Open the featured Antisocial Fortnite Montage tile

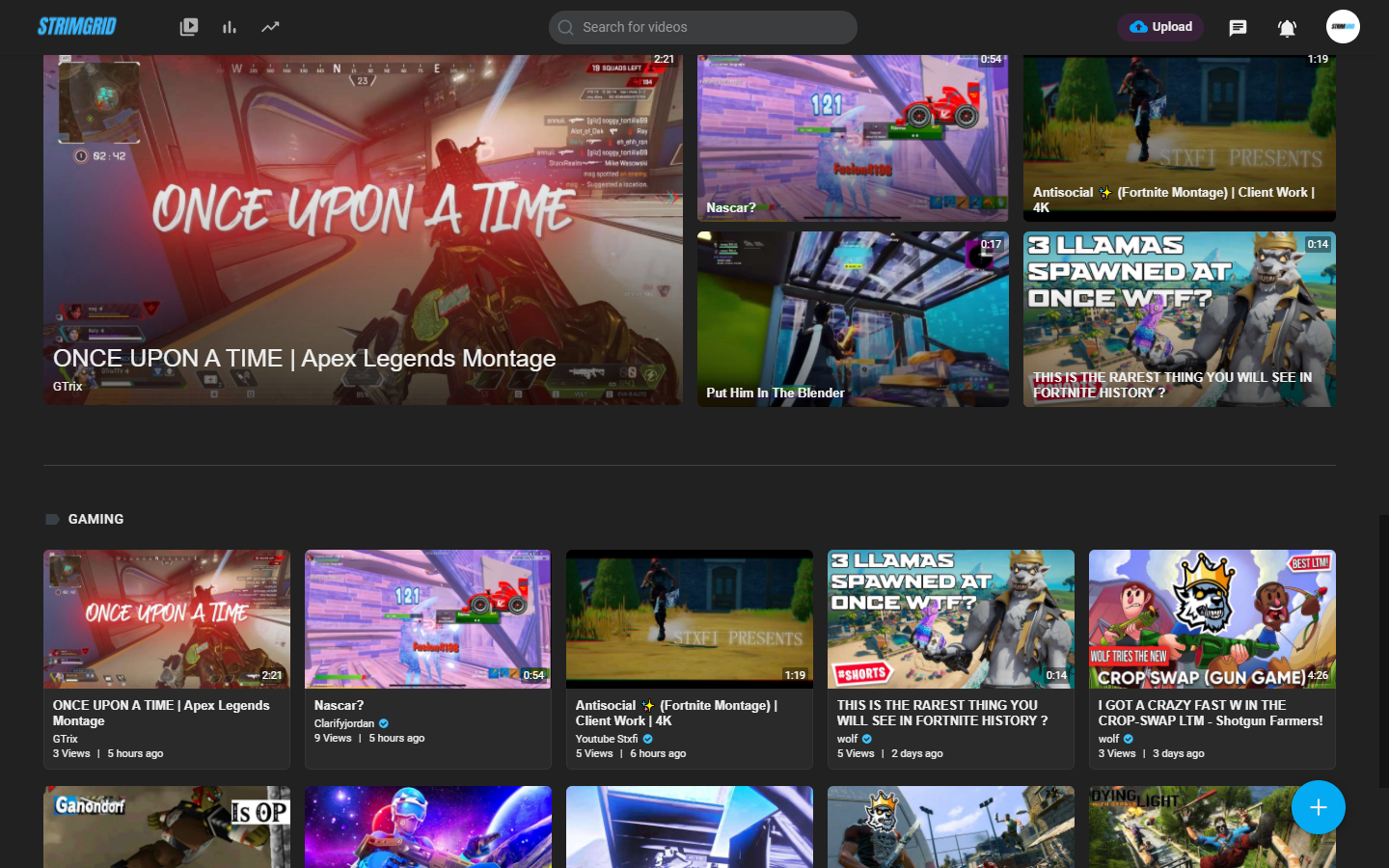pos(1180,138)
